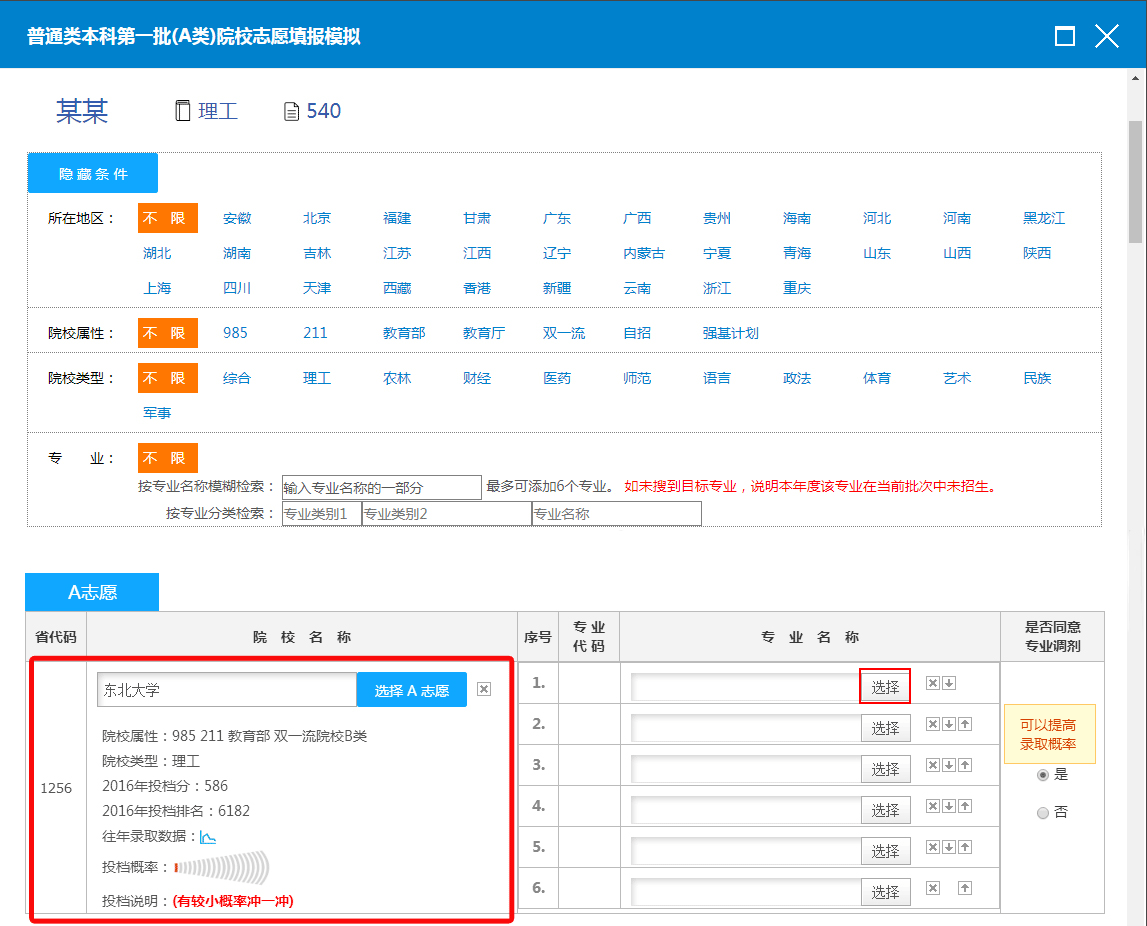Move major row 3 down
Screen dimensions: 1147x926
pyautogui.click(x=949, y=765)
